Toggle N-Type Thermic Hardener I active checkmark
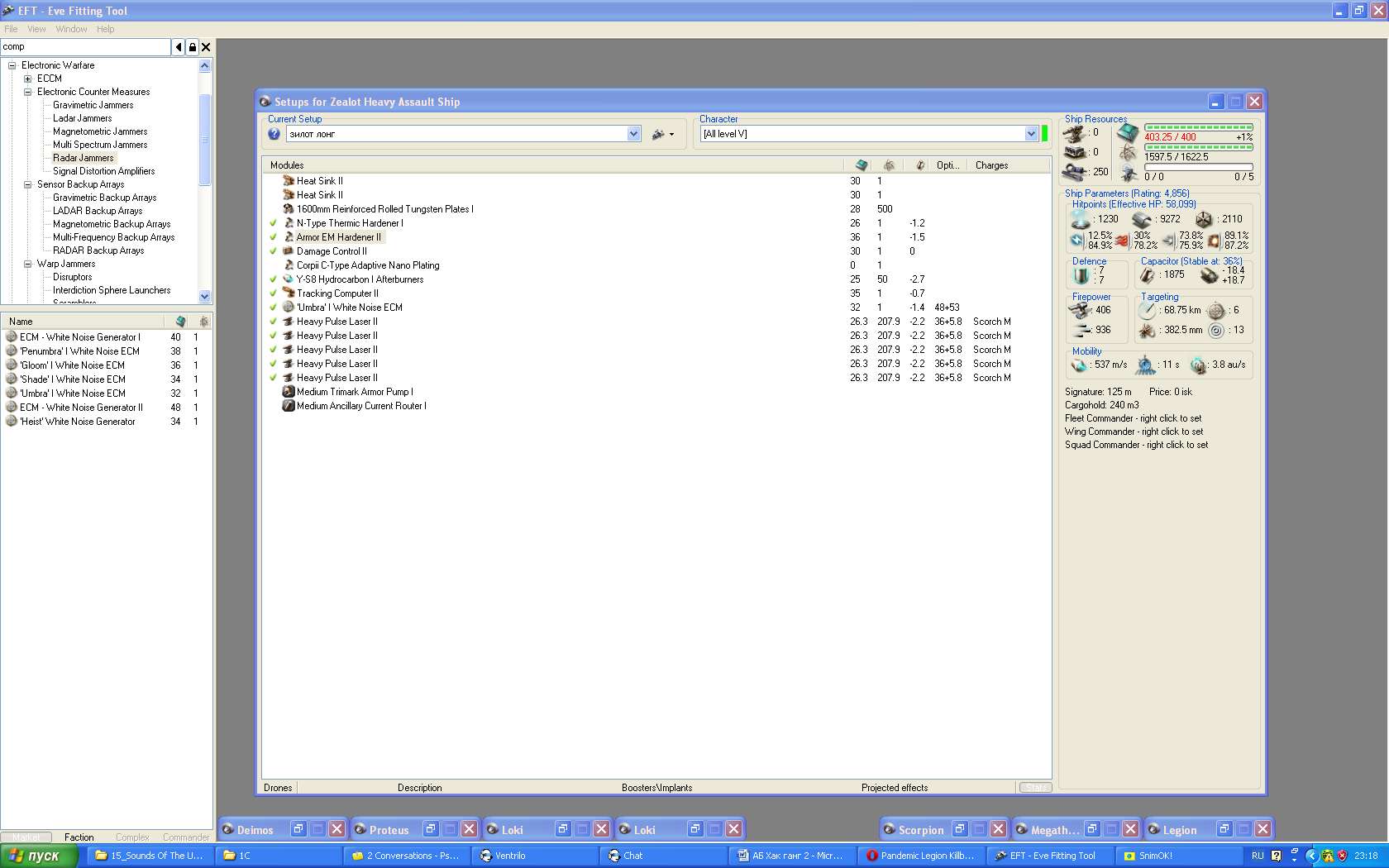 [x=273, y=223]
